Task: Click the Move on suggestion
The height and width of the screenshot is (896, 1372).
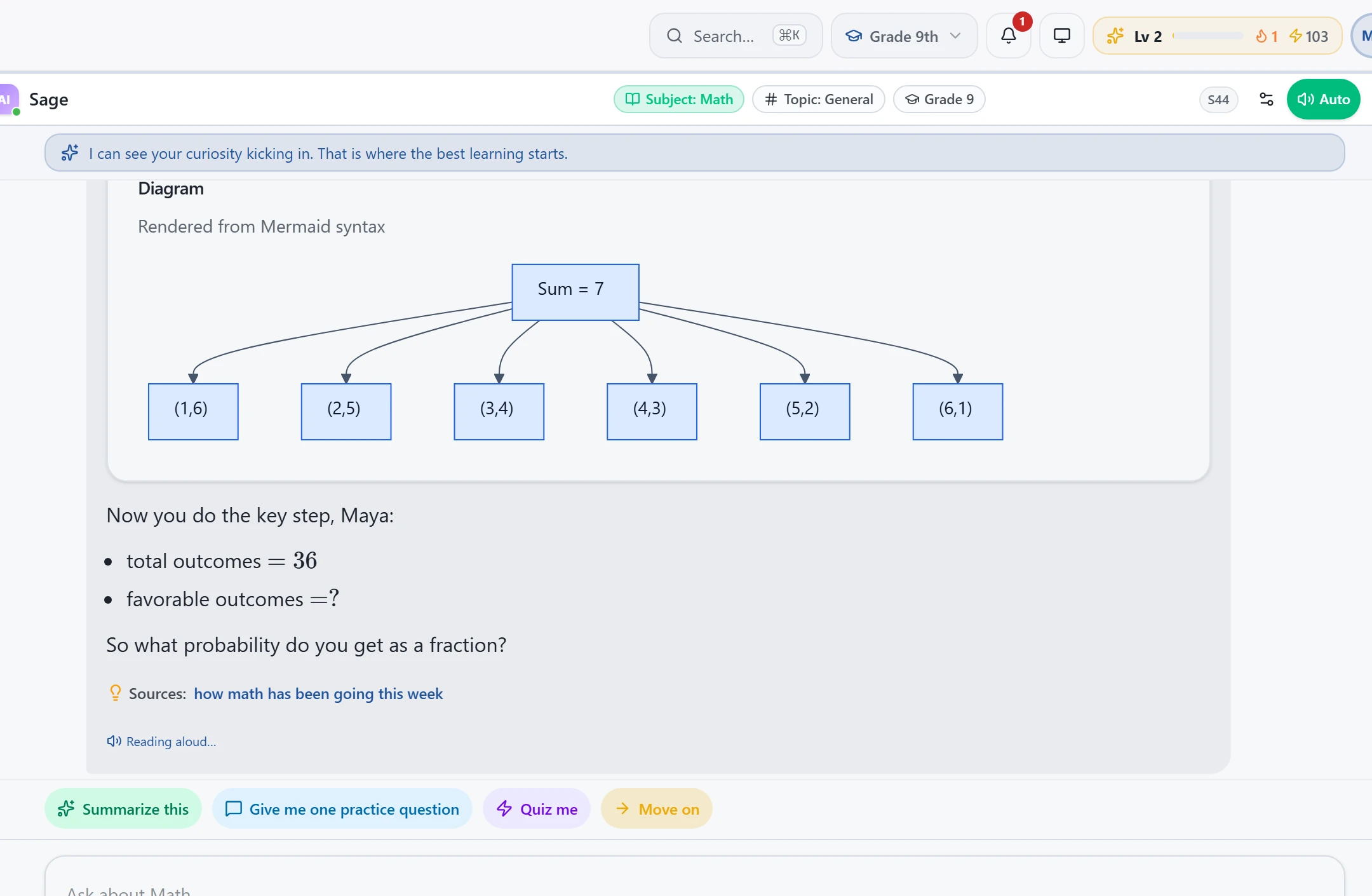Action: click(656, 809)
